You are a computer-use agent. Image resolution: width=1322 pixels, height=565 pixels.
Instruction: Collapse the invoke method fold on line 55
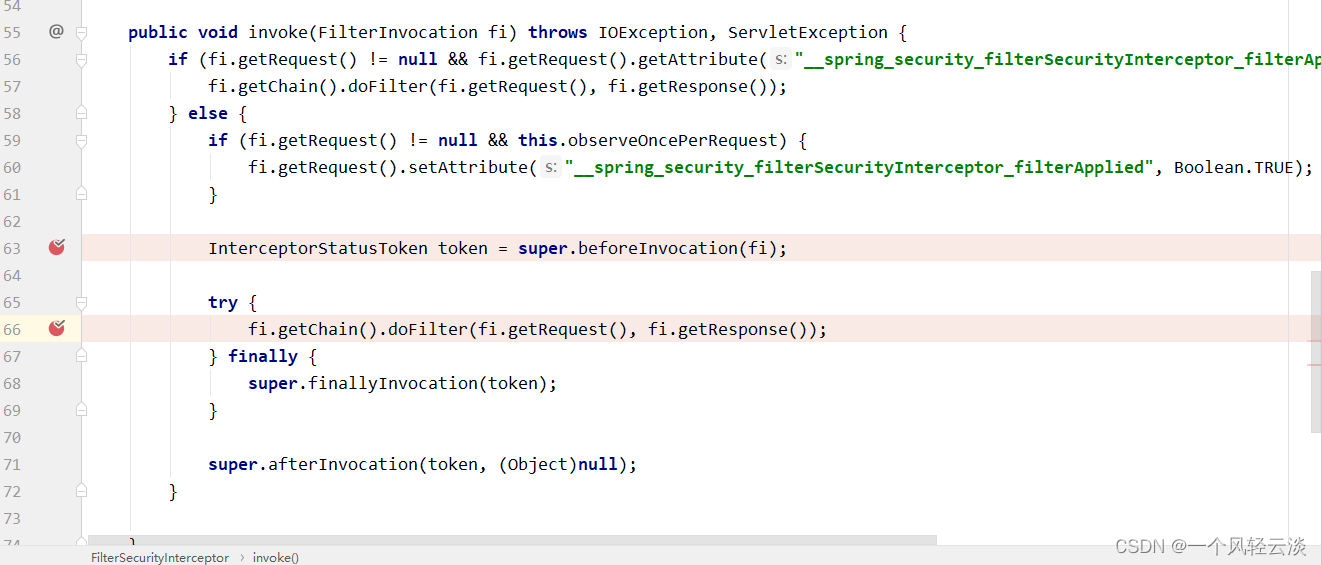click(x=82, y=33)
